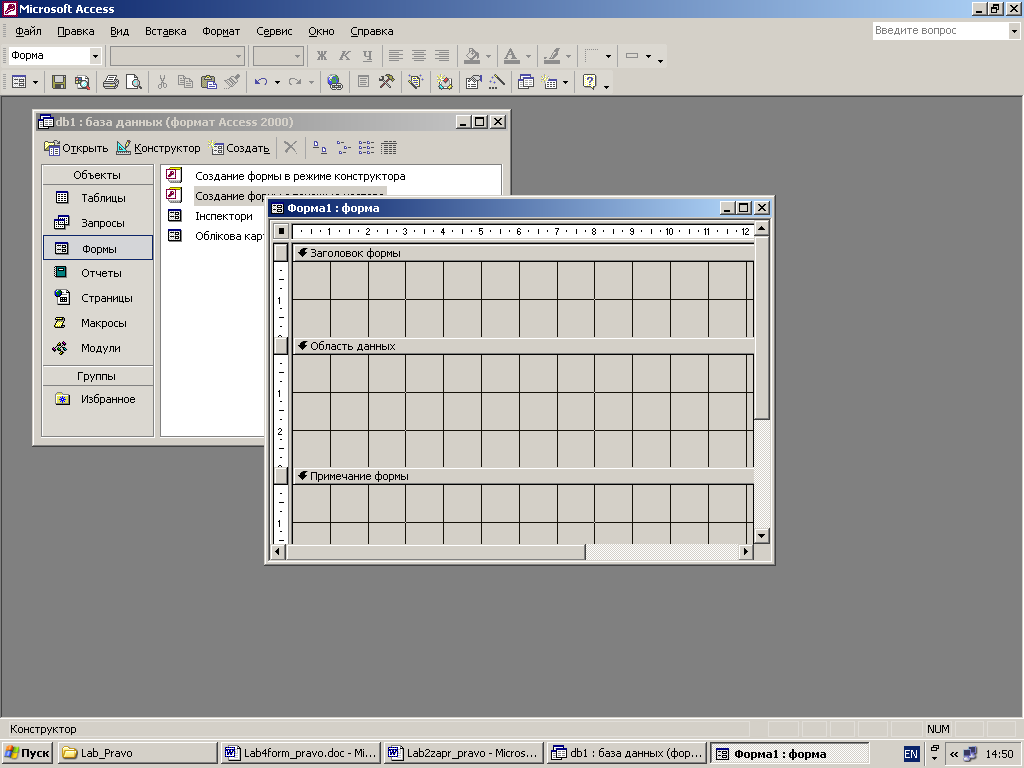Toggle Bold (Ж) formatting

click(321, 56)
